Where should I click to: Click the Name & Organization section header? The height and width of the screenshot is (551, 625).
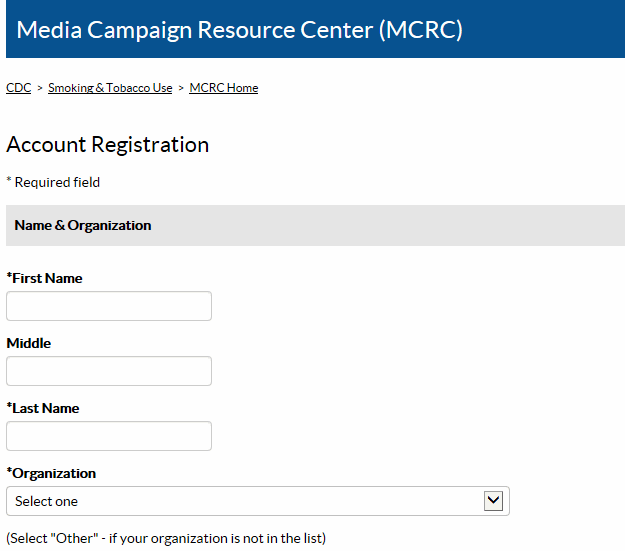[83, 225]
